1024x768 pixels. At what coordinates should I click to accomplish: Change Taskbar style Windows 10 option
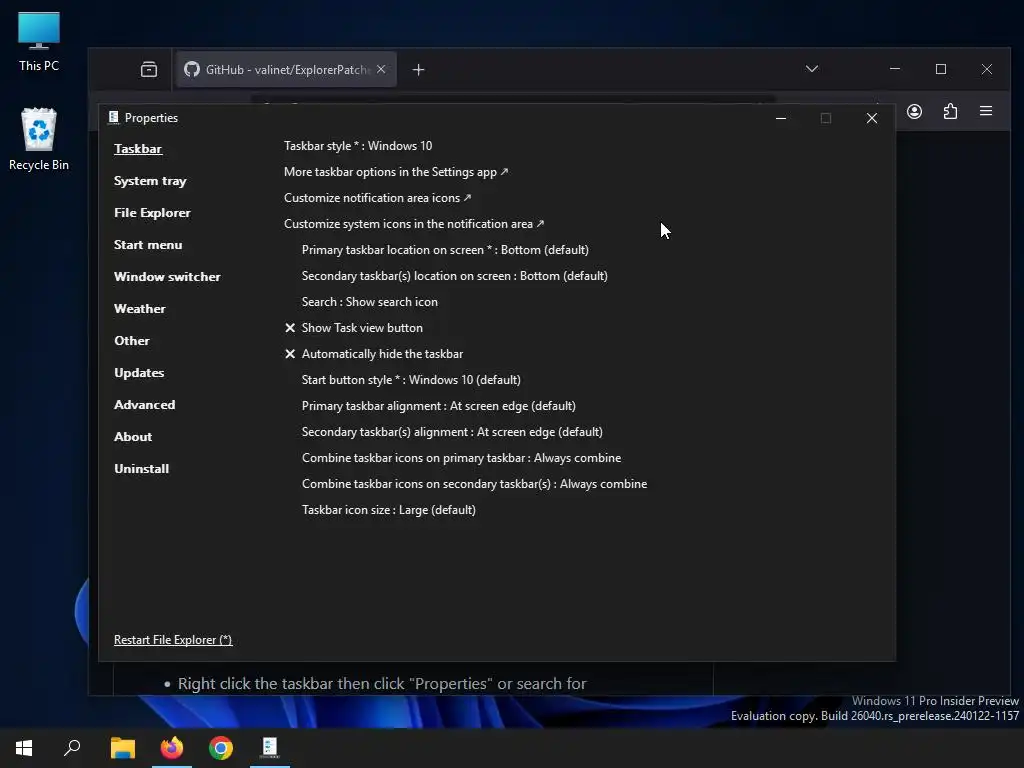click(x=358, y=146)
